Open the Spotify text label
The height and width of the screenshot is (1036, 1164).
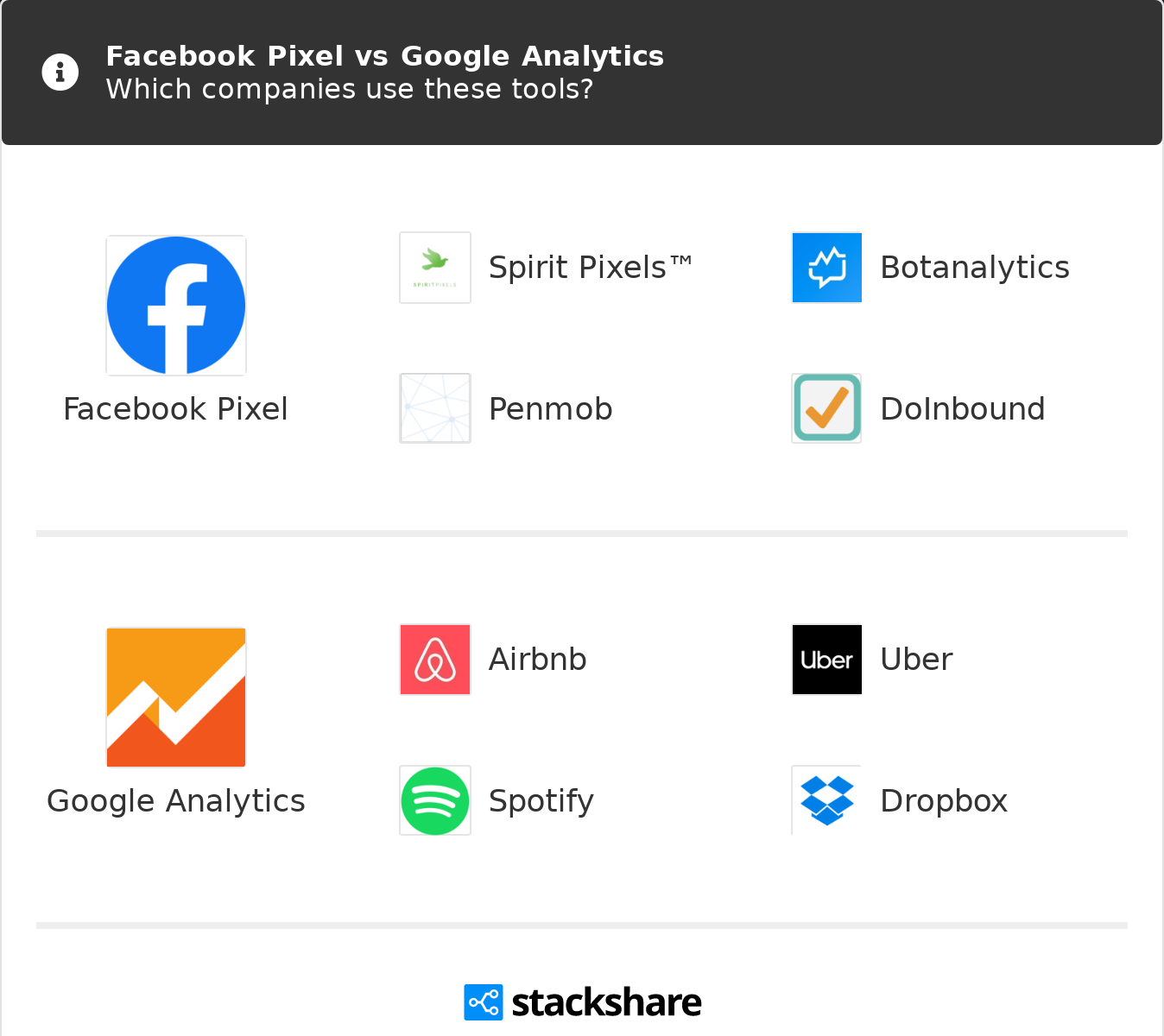coord(541,801)
